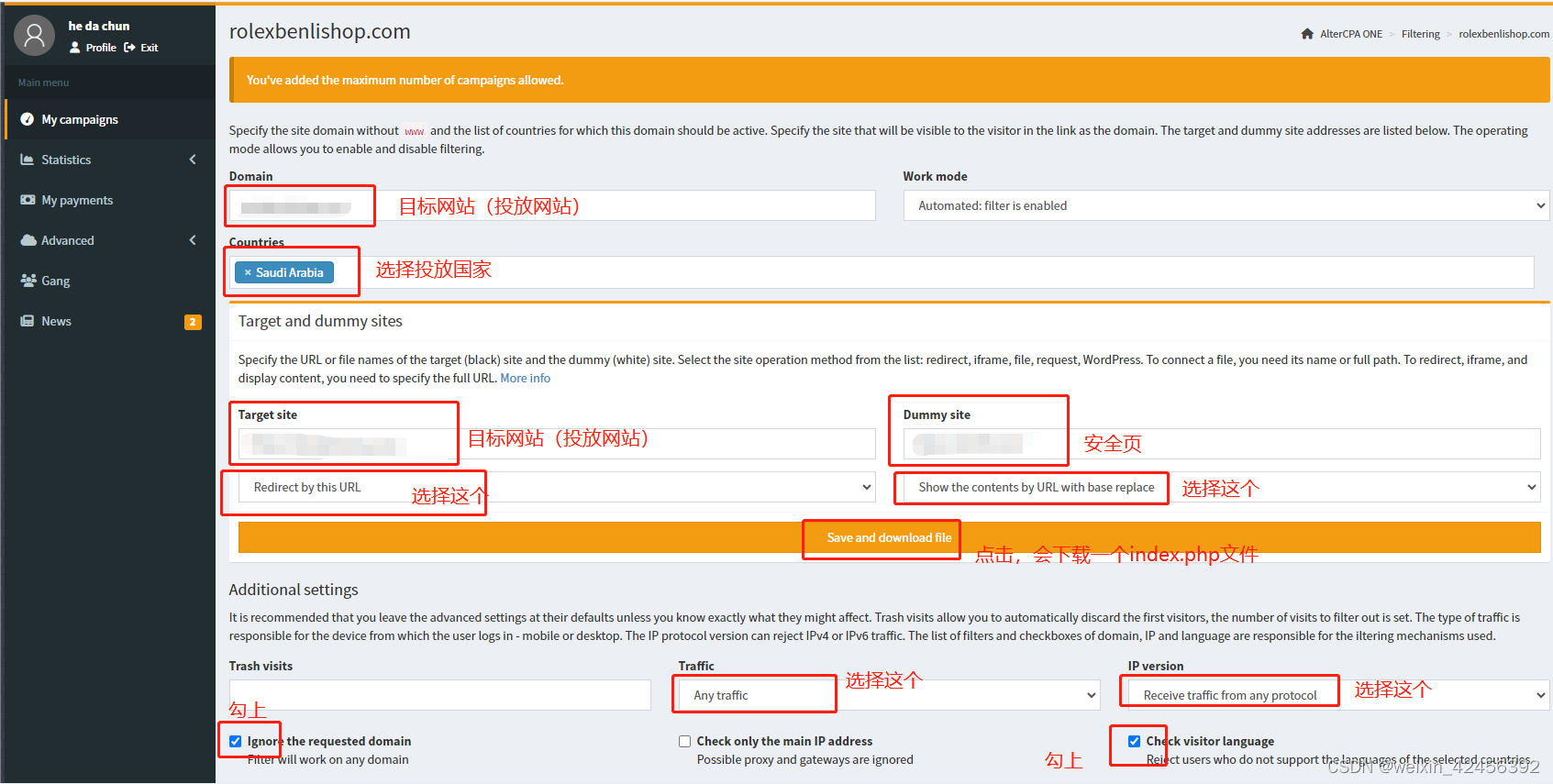Click the rolexbenlishop.com page heading
This screenshot has height=784, width=1553.
319,31
